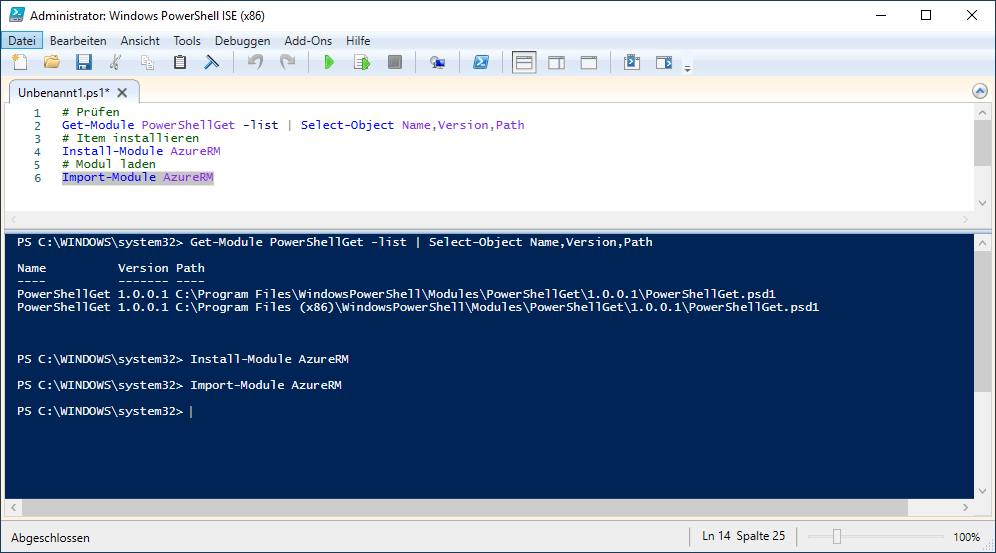The image size is (996, 553).
Task: Toggle script pane shown at top layout
Action: [524, 63]
